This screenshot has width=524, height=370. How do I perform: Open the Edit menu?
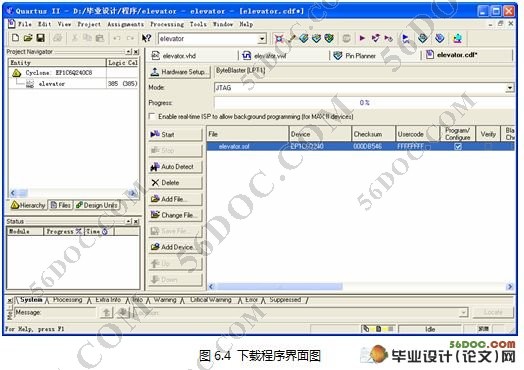pos(44,24)
